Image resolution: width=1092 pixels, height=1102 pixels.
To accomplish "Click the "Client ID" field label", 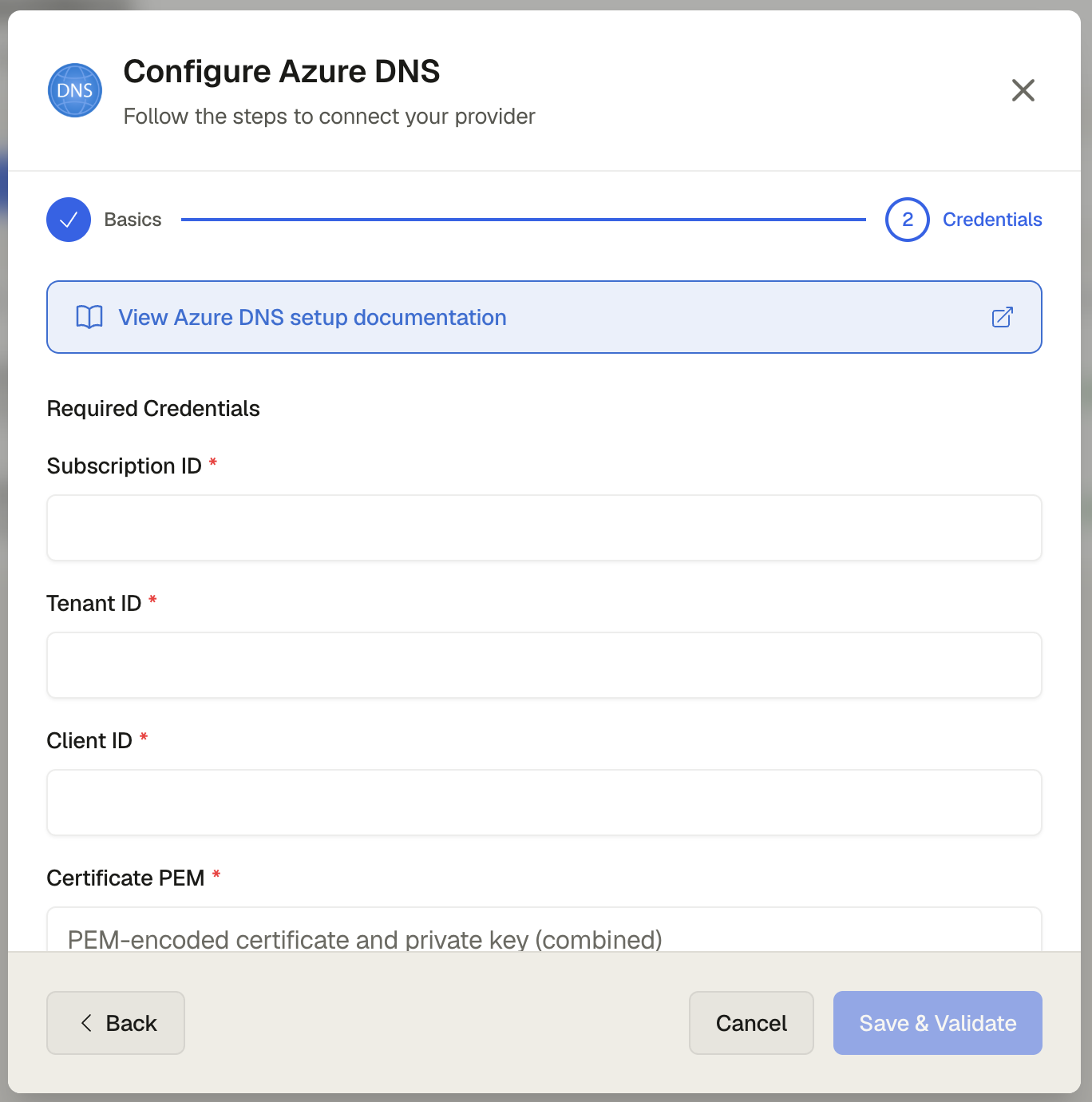I will pos(89,741).
